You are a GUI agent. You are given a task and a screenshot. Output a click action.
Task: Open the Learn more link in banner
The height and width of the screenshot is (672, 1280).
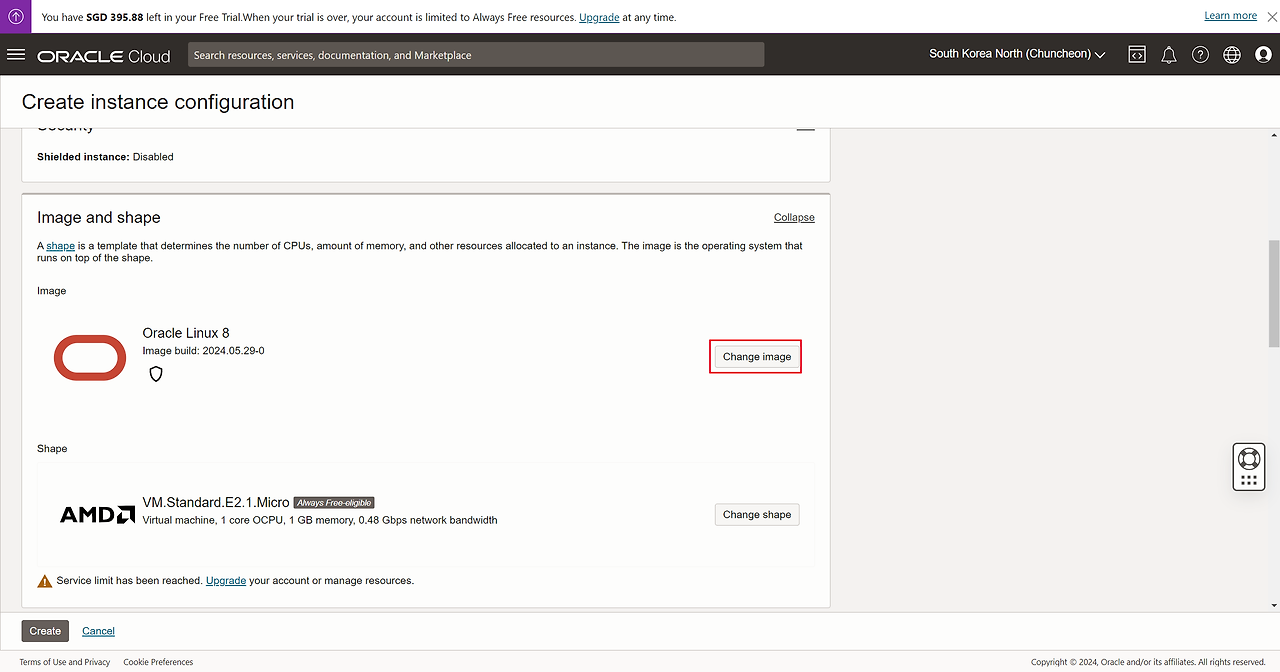pos(1230,16)
